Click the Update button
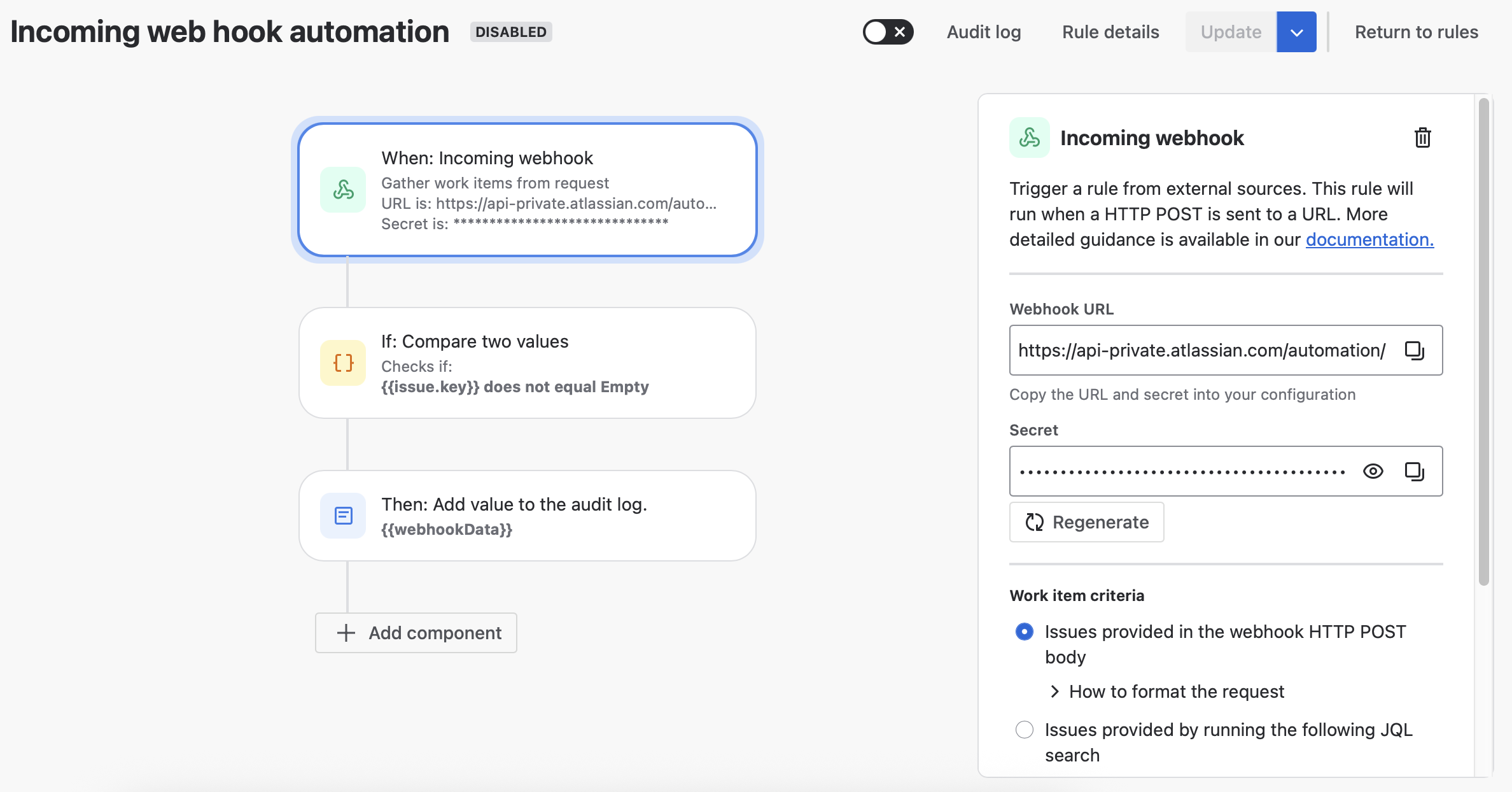This screenshot has width=1512, height=792. [1231, 32]
